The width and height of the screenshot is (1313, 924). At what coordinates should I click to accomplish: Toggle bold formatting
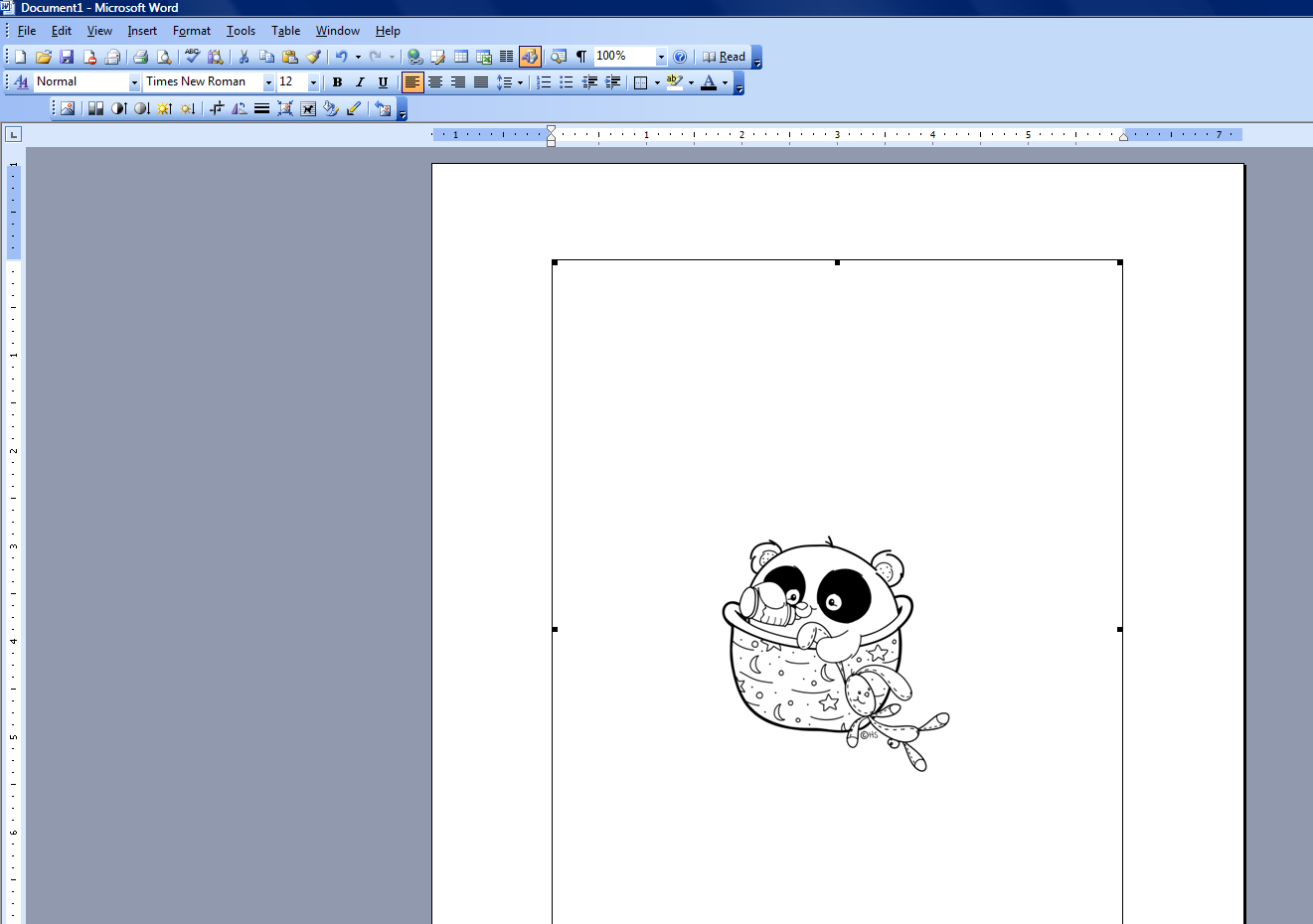337,82
